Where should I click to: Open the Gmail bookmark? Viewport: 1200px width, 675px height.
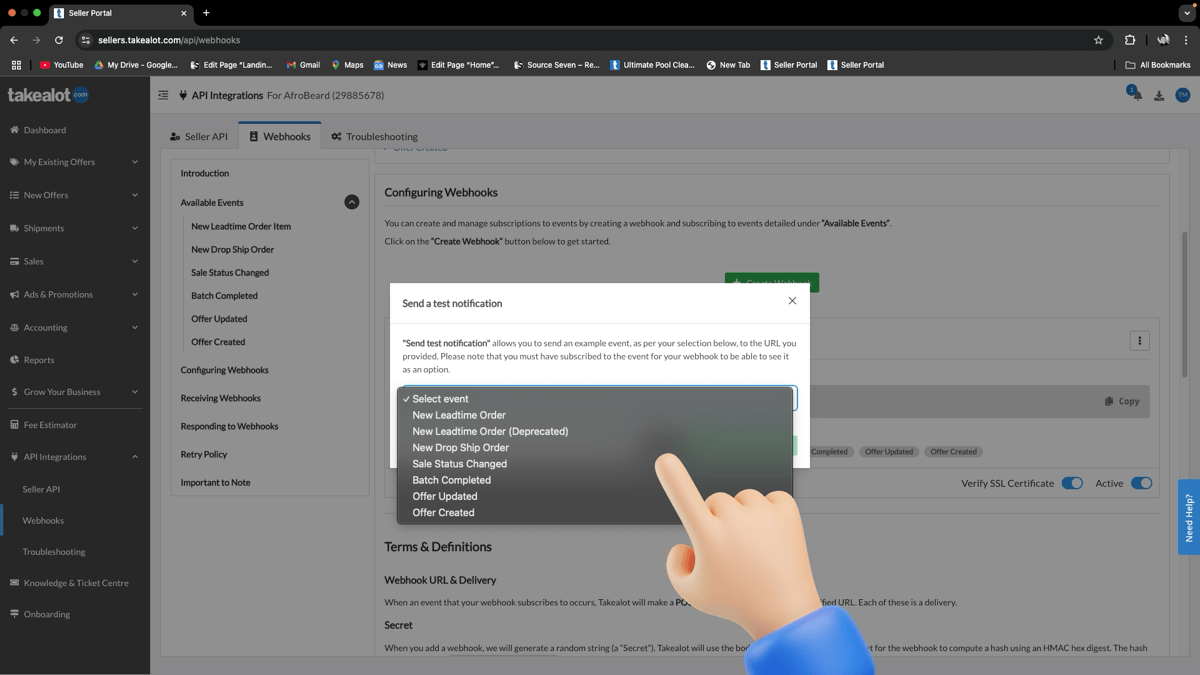click(x=303, y=65)
